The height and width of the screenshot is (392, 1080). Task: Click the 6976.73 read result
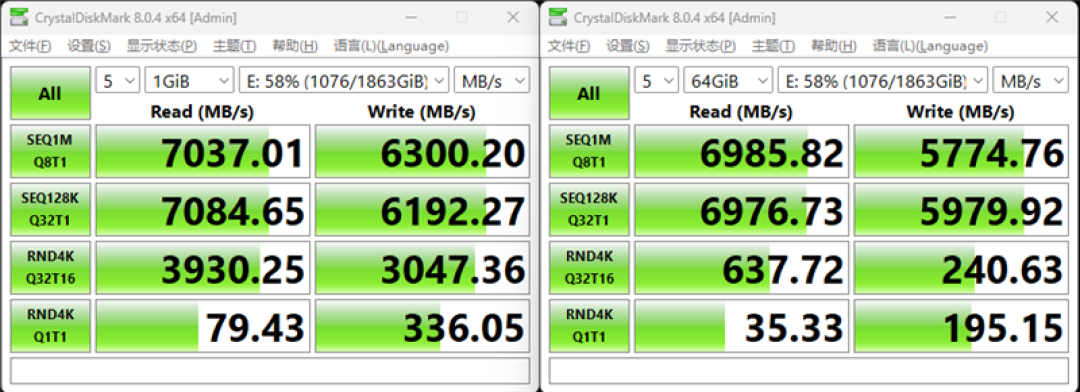pyautogui.click(x=741, y=209)
